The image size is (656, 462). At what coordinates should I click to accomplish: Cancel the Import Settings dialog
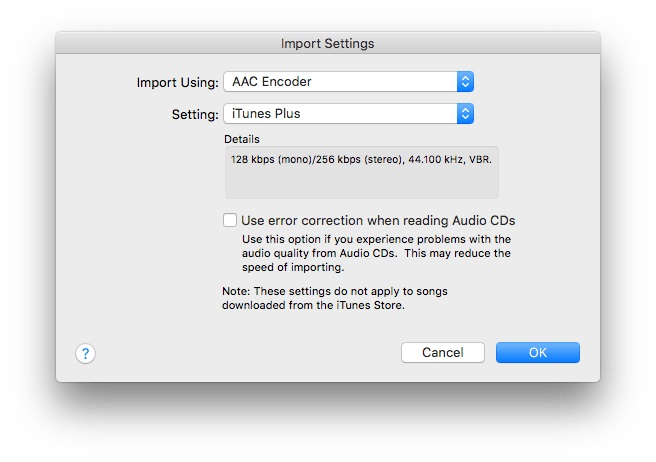pyautogui.click(x=443, y=352)
